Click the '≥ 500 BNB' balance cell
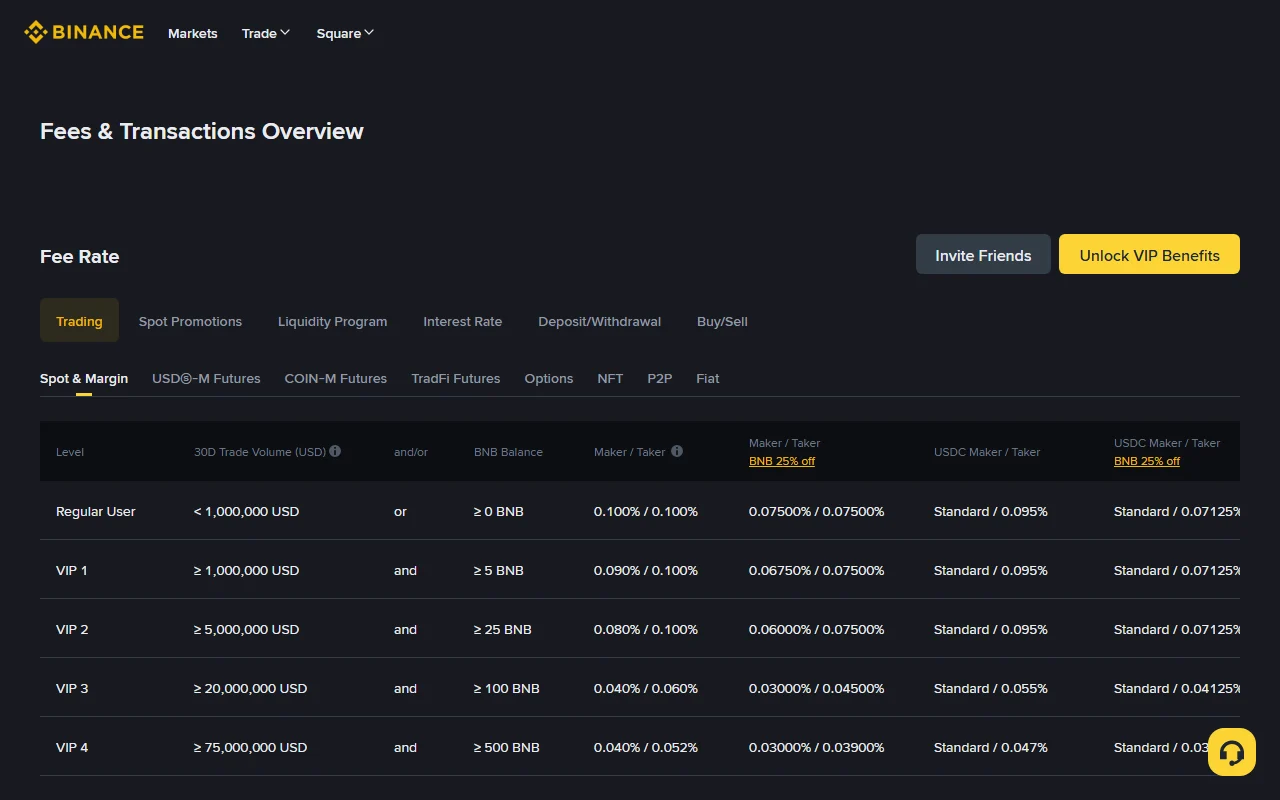Image resolution: width=1280 pixels, height=800 pixels. point(507,747)
